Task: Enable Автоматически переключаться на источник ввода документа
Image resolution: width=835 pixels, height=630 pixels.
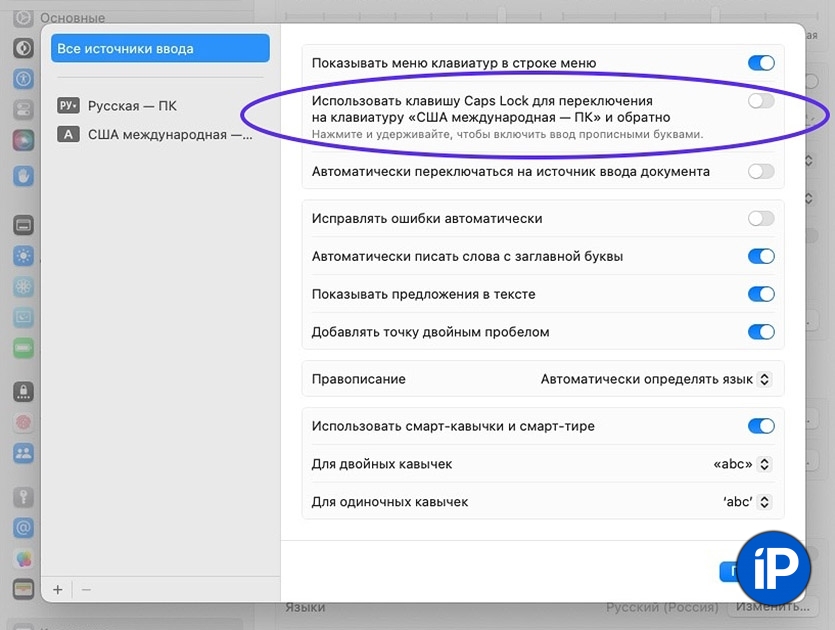Action: pos(761,171)
